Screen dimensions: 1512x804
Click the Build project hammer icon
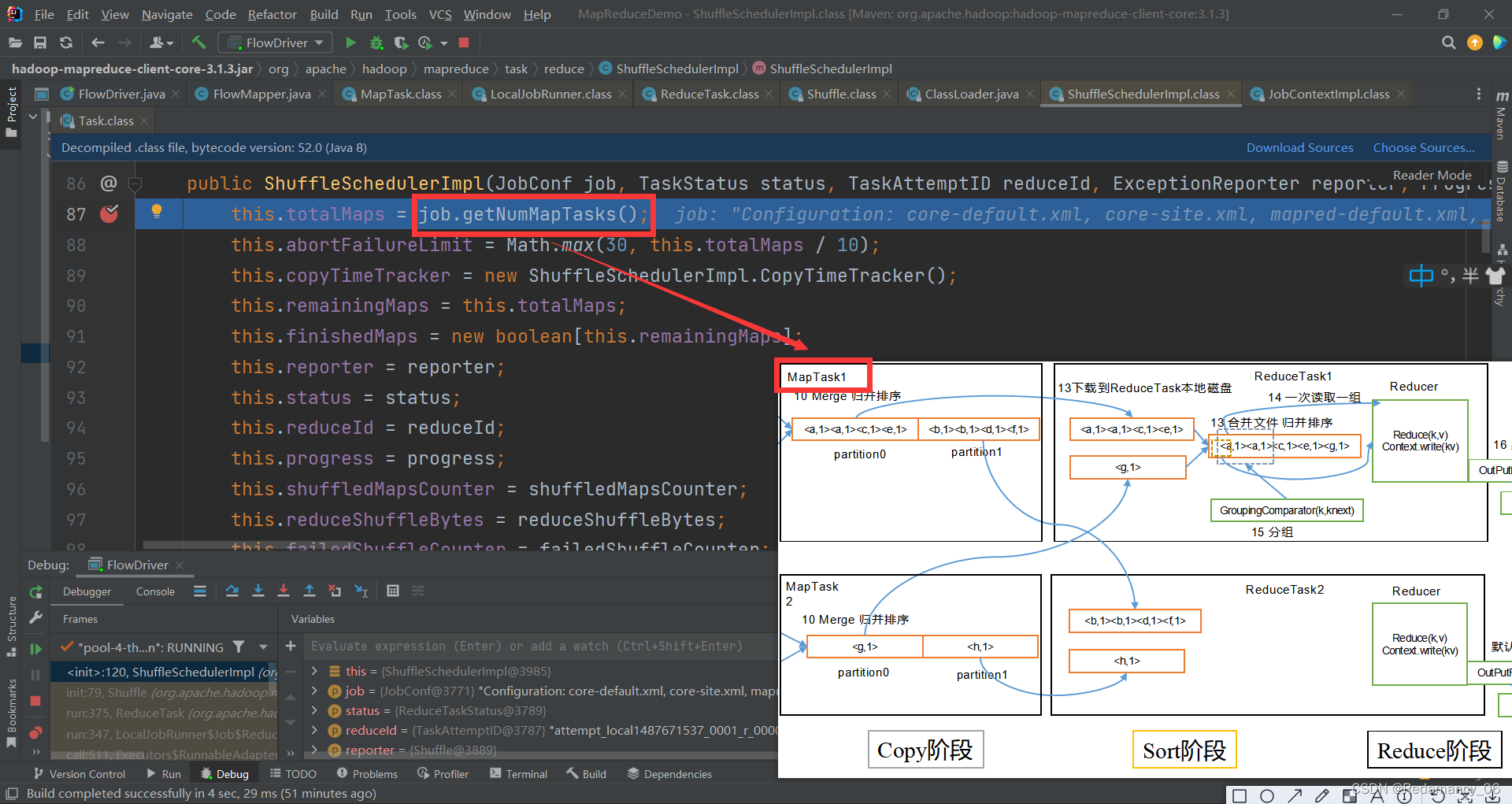(198, 43)
